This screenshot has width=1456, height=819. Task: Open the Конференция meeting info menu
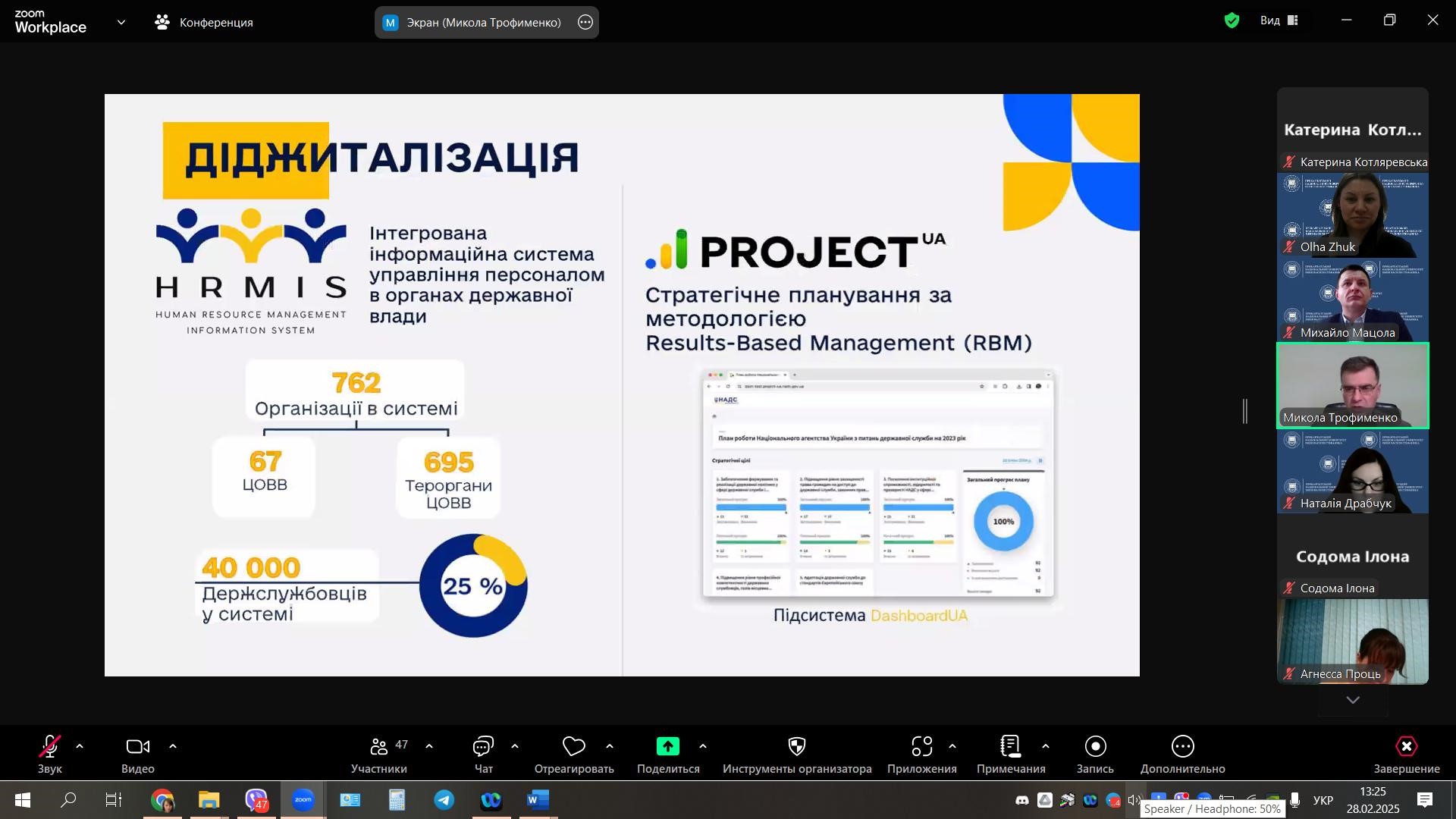[204, 22]
